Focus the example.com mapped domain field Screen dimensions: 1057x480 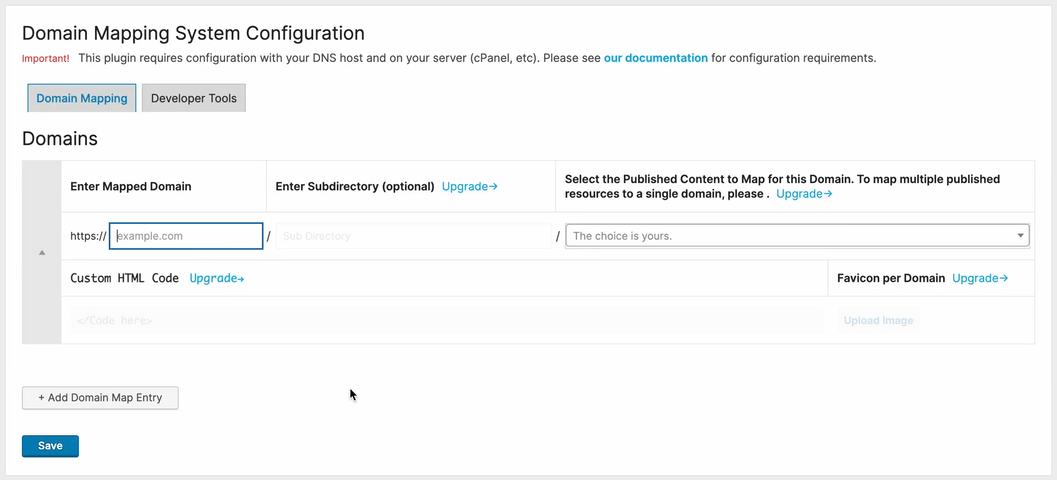click(x=186, y=236)
